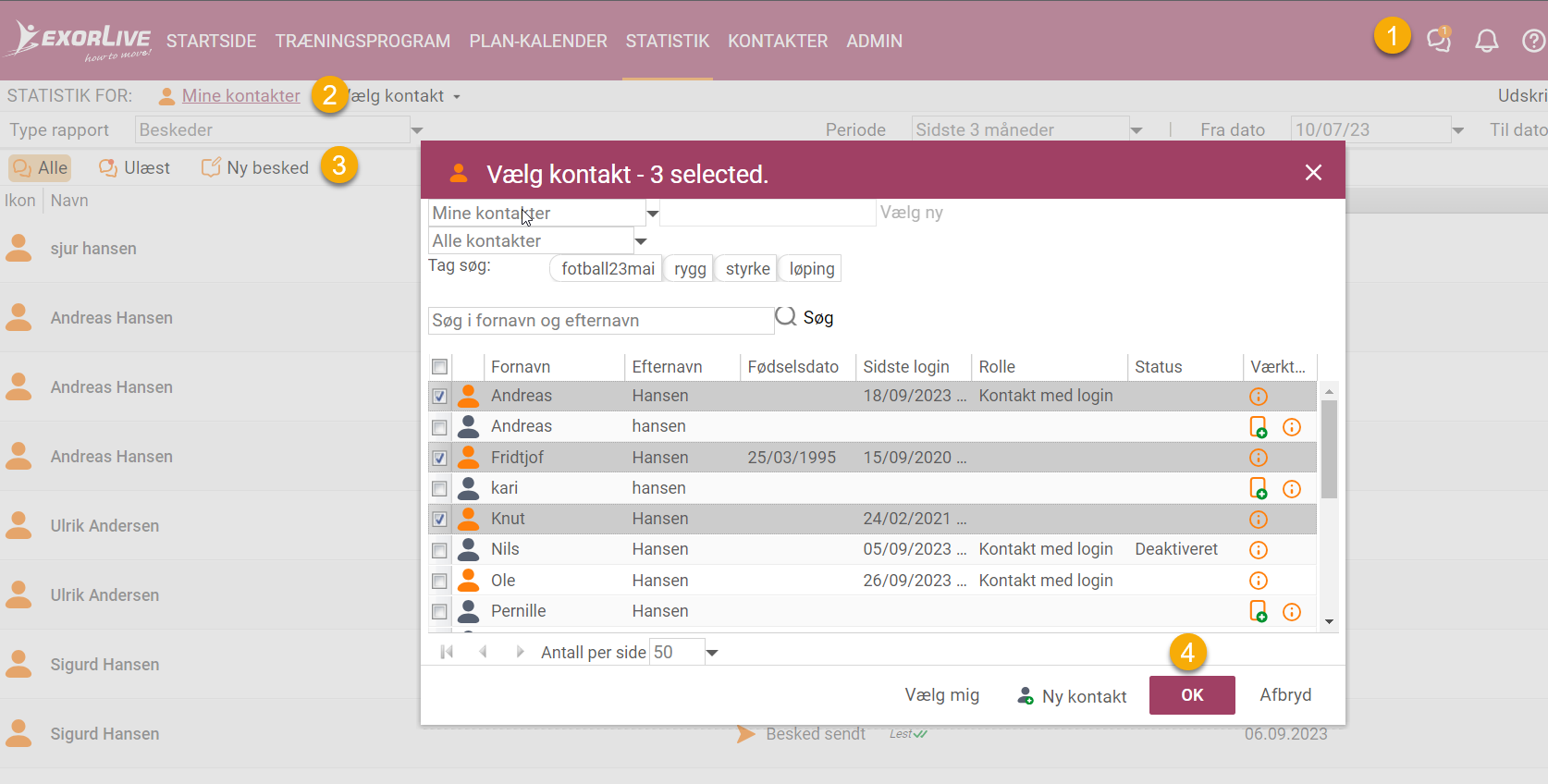Open info icon for Nils Hansen

pyautogui.click(x=1259, y=550)
